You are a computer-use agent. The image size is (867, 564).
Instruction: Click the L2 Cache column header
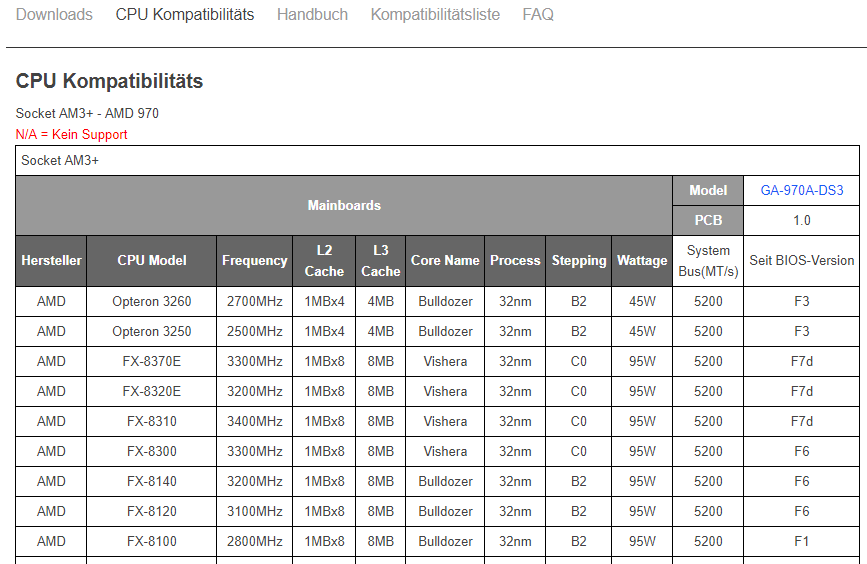(324, 260)
